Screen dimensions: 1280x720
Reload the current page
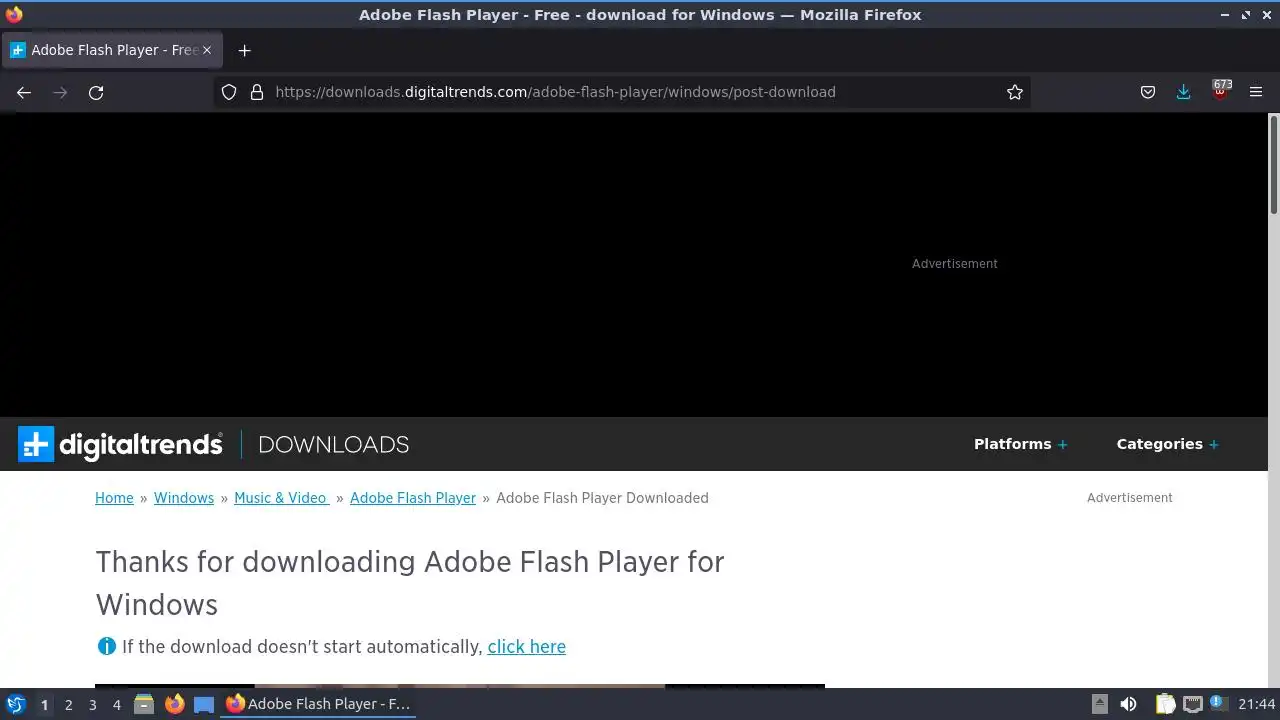[96, 92]
